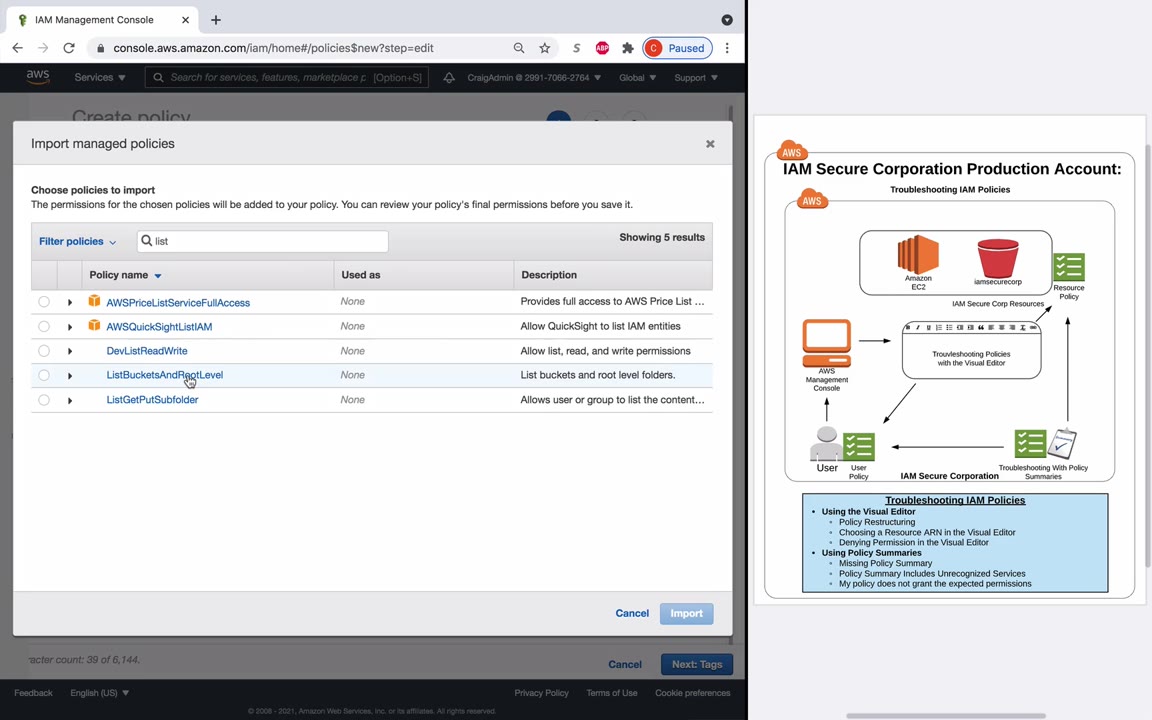Click the User person icon in diagram

826,443
